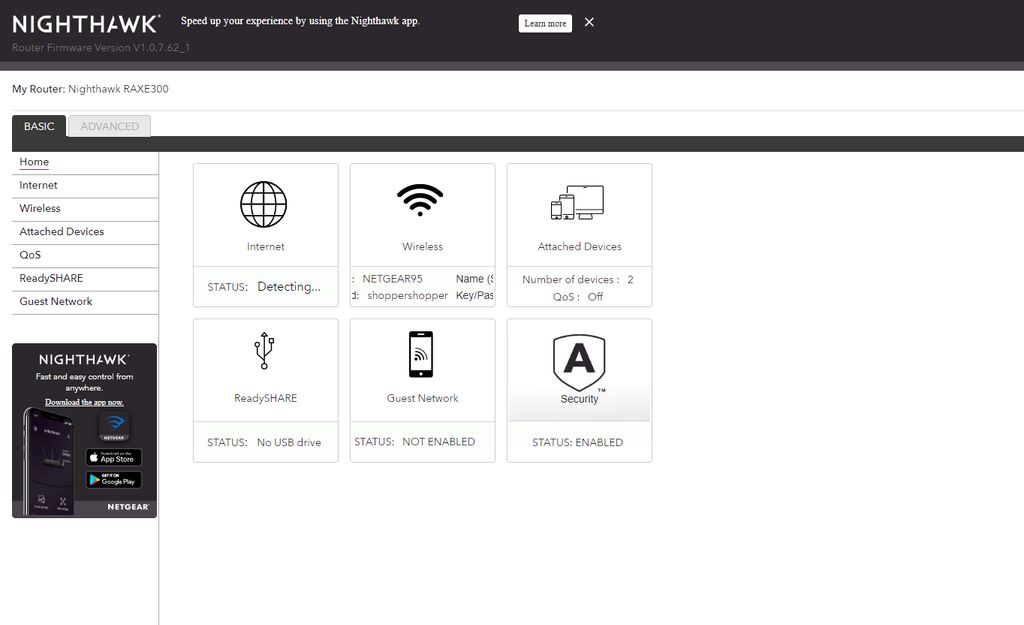Click the Wireless tile label

(423, 247)
